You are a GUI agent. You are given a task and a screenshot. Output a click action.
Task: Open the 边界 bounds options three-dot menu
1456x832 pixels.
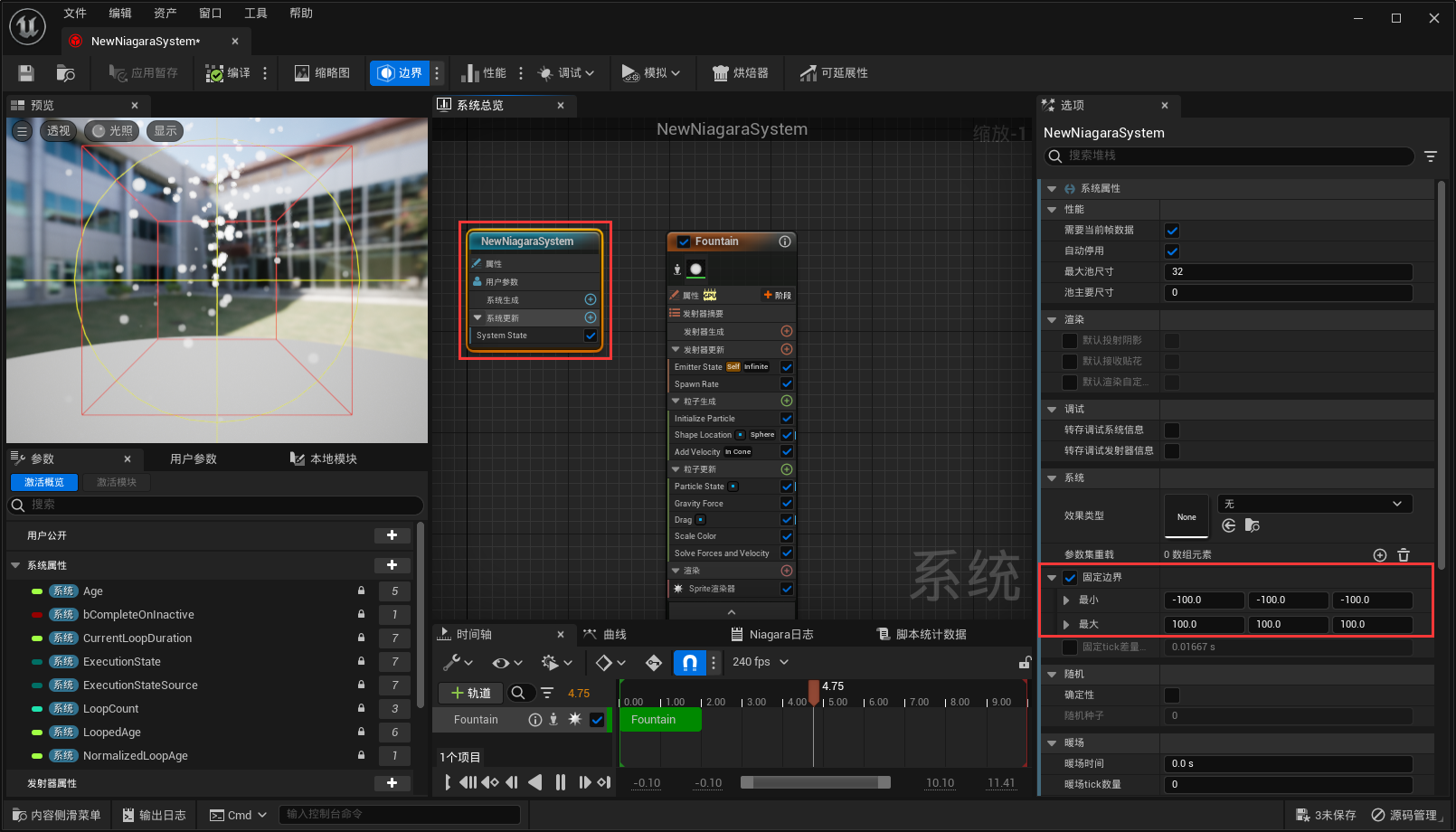tap(437, 73)
